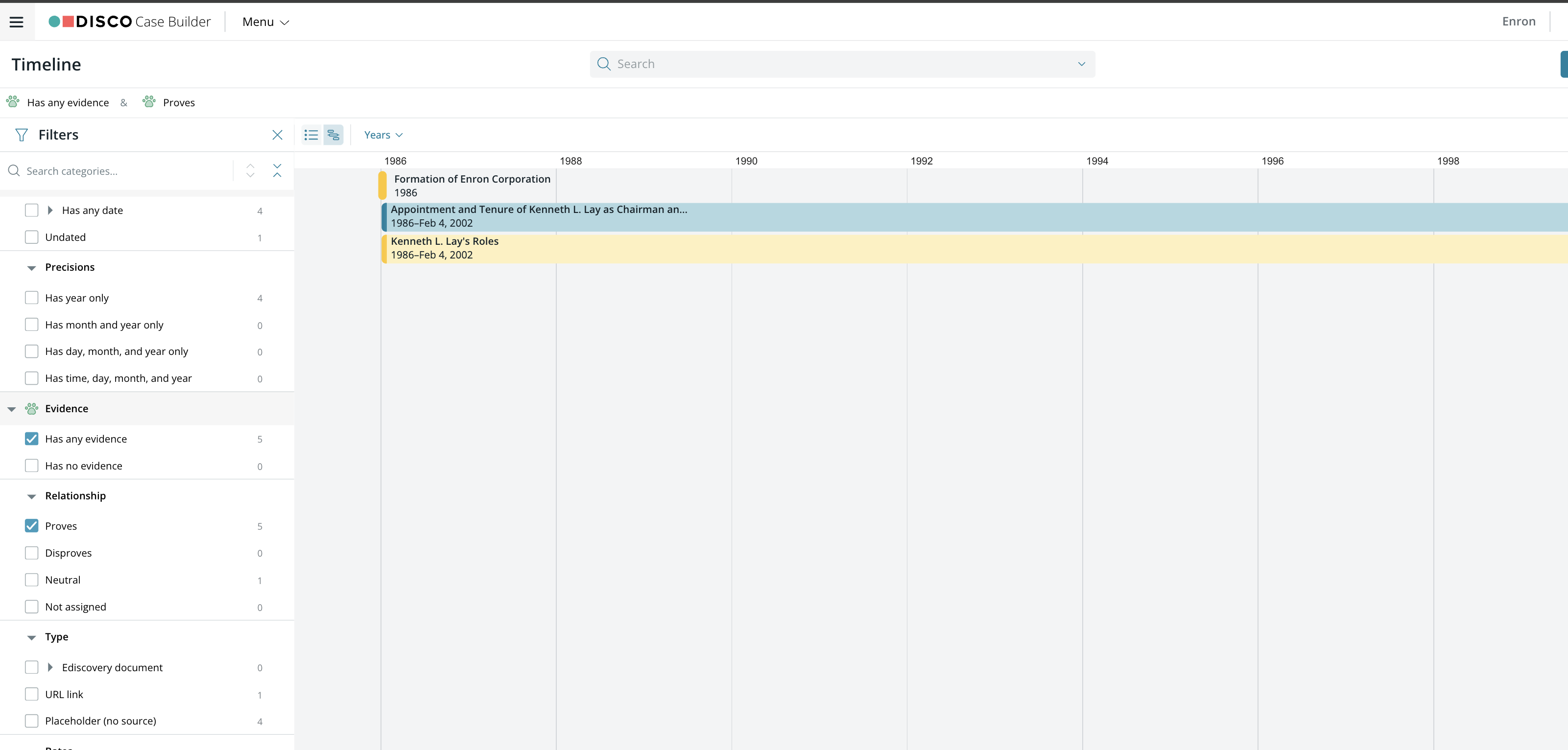
Task: Open the hamburger navigation menu
Action: pos(17,22)
